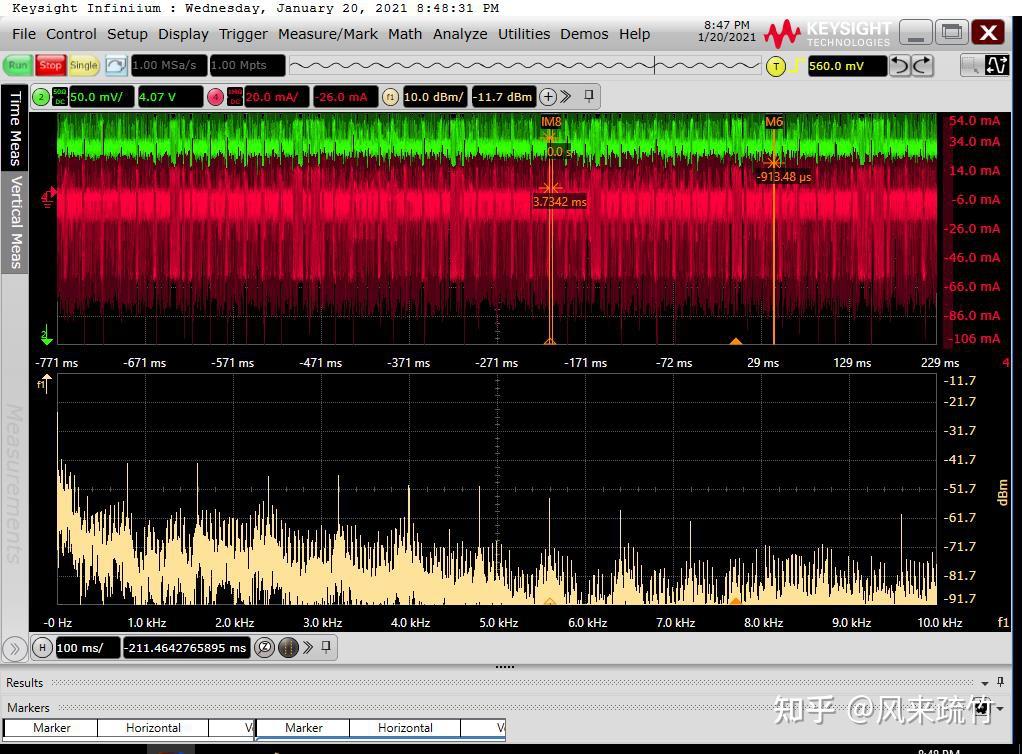Click the Single acquisition button

tap(83, 65)
